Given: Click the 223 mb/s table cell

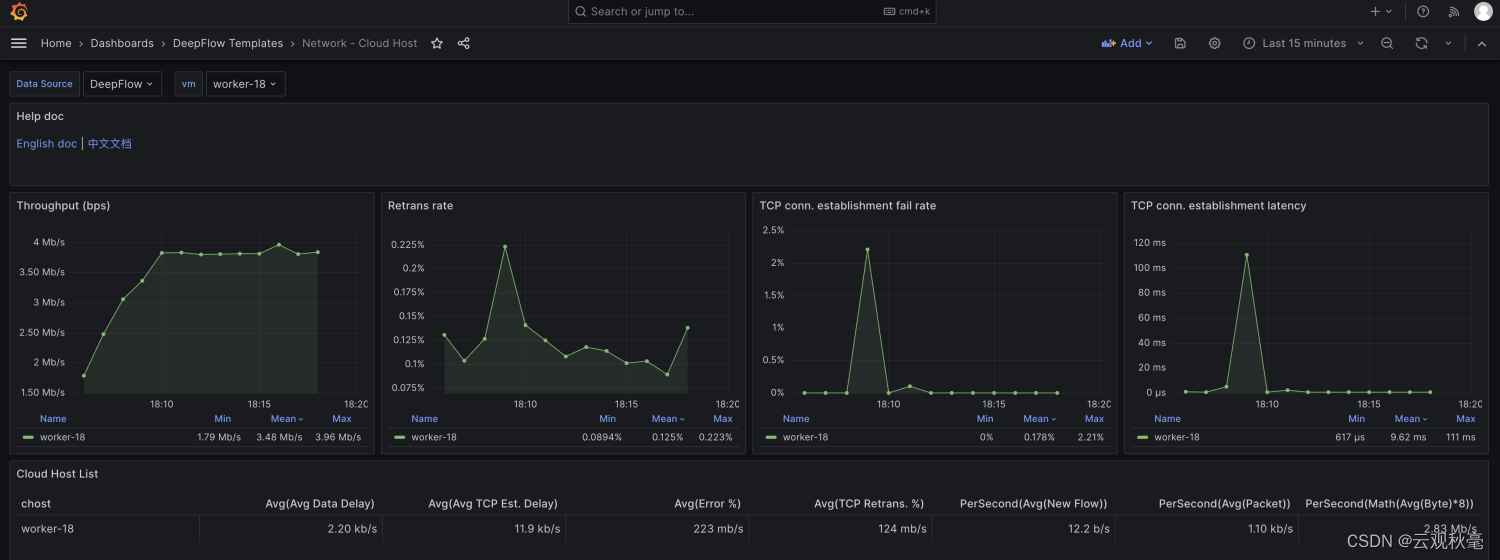Looking at the screenshot, I should (718, 529).
